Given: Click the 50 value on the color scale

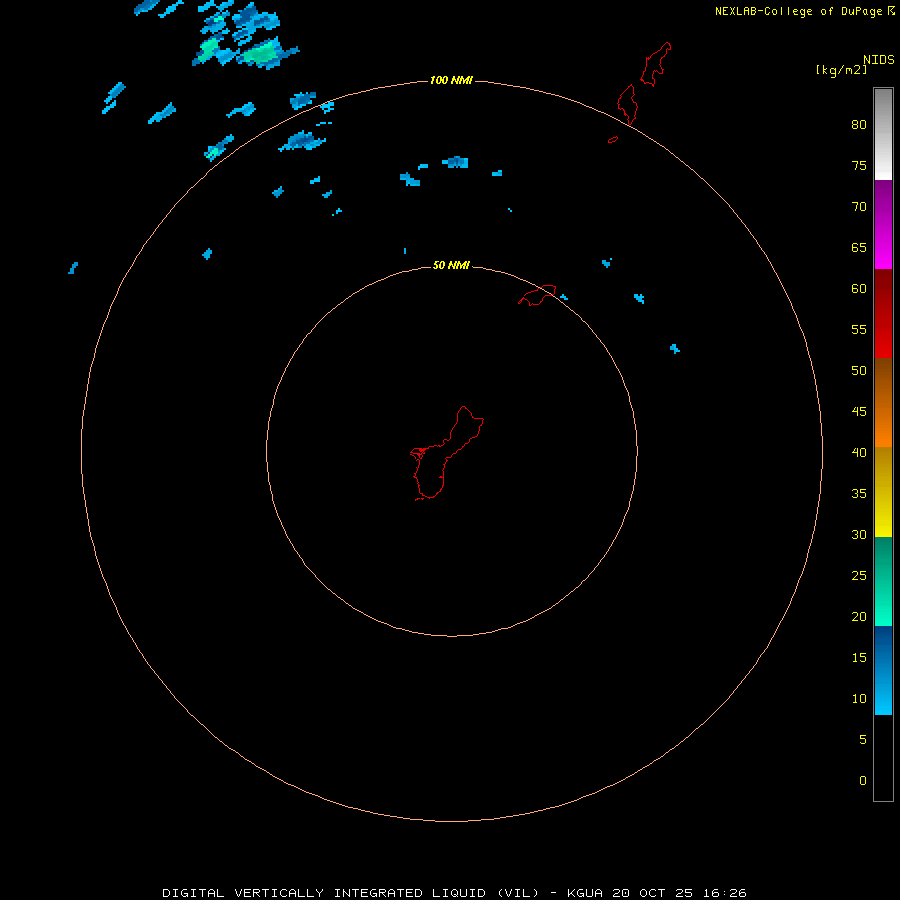Looking at the screenshot, I should click(859, 371).
